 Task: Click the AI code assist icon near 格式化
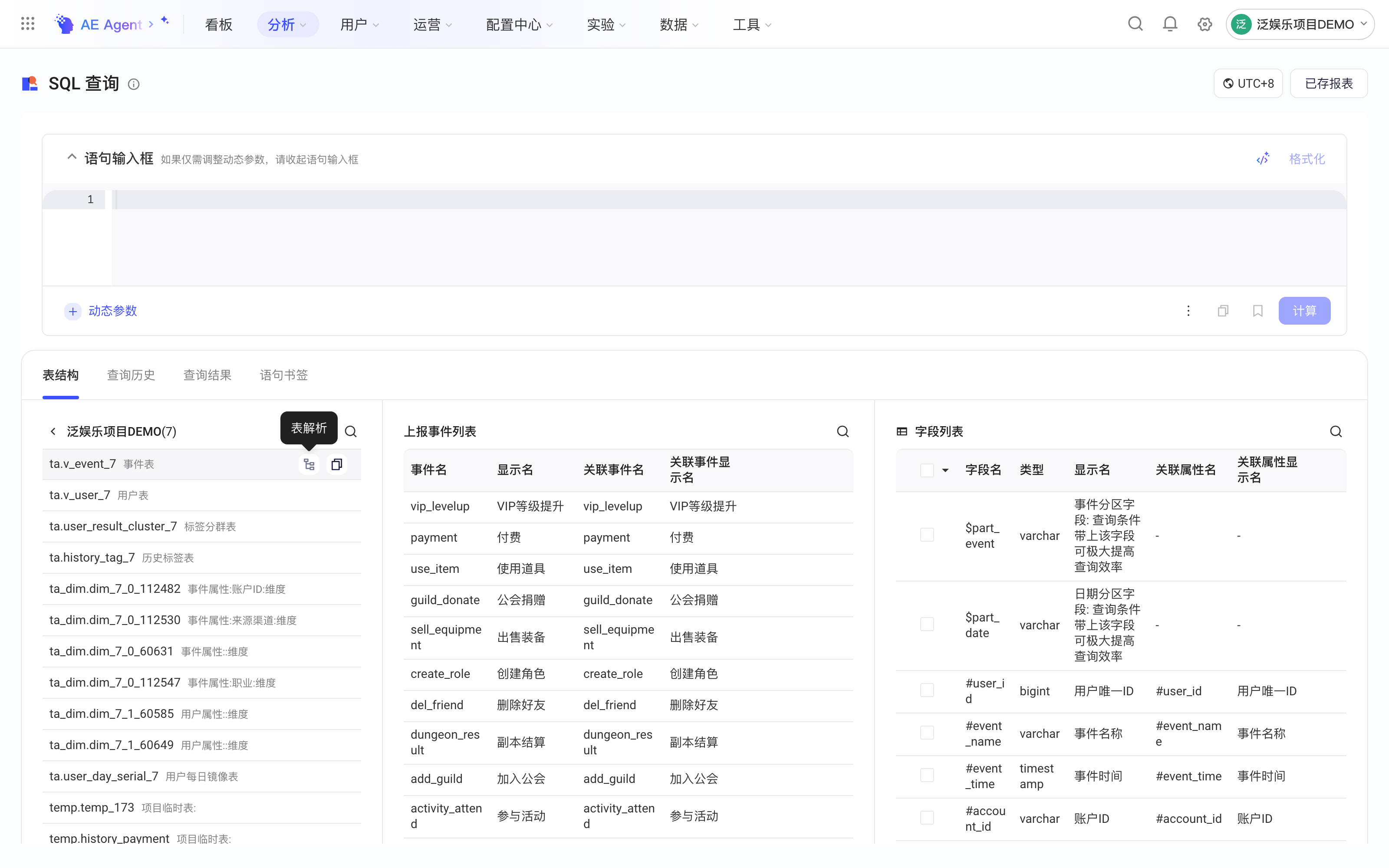(1263, 159)
